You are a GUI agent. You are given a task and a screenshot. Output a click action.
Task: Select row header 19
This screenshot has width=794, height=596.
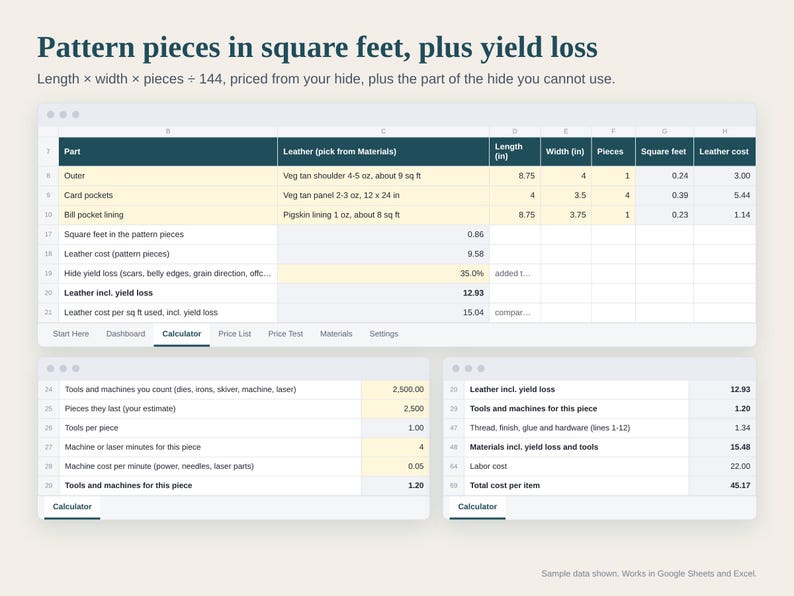point(49,273)
